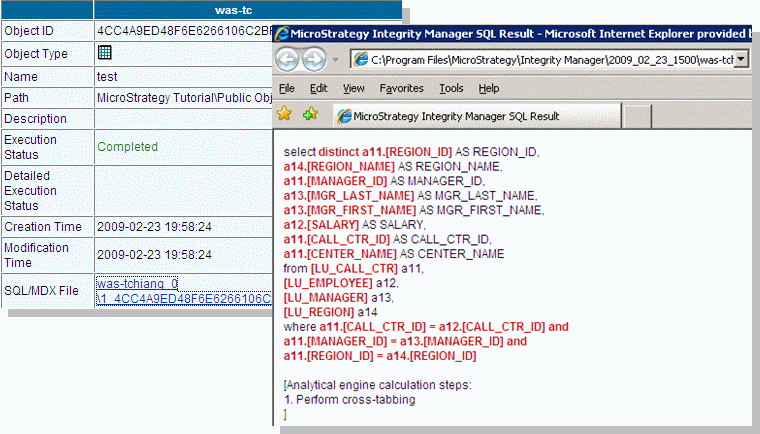Click the 'from [LU_CALL_CTR] a11' line
The width and height of the screenshot is (760, 434).
click(354, 268)
